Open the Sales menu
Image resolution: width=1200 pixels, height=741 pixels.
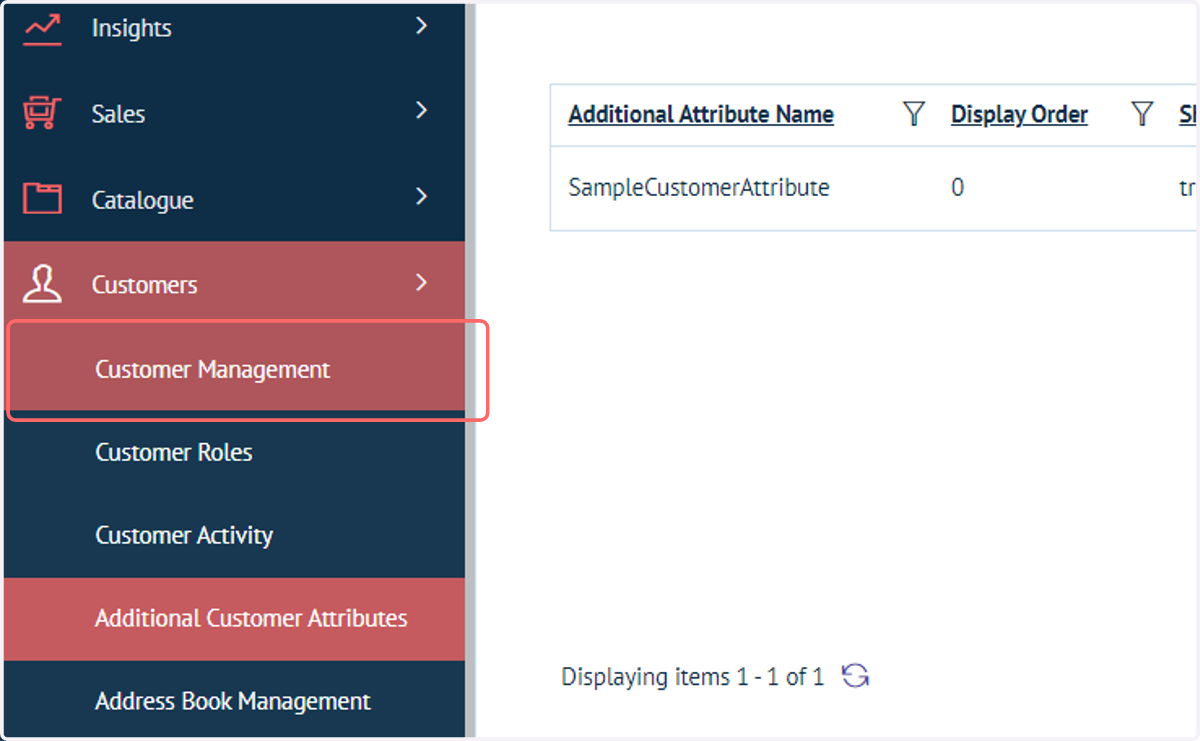coord(234,114)
